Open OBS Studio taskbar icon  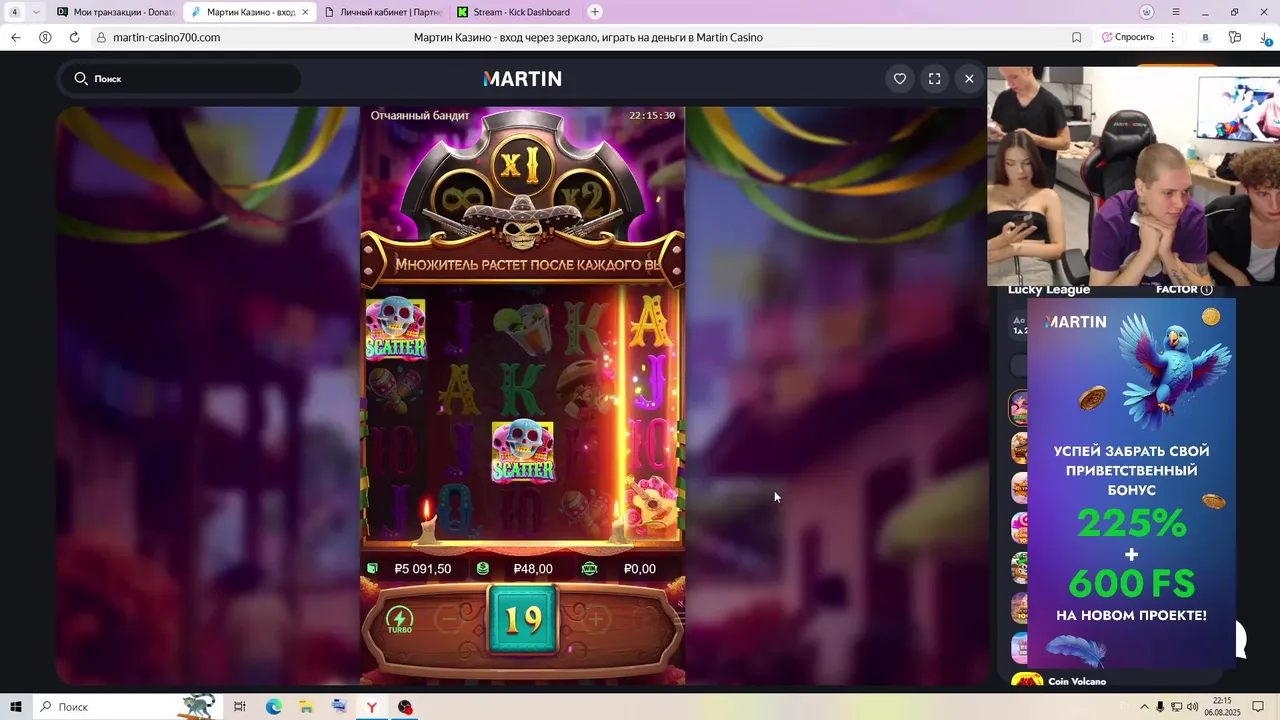coord(405,707)
